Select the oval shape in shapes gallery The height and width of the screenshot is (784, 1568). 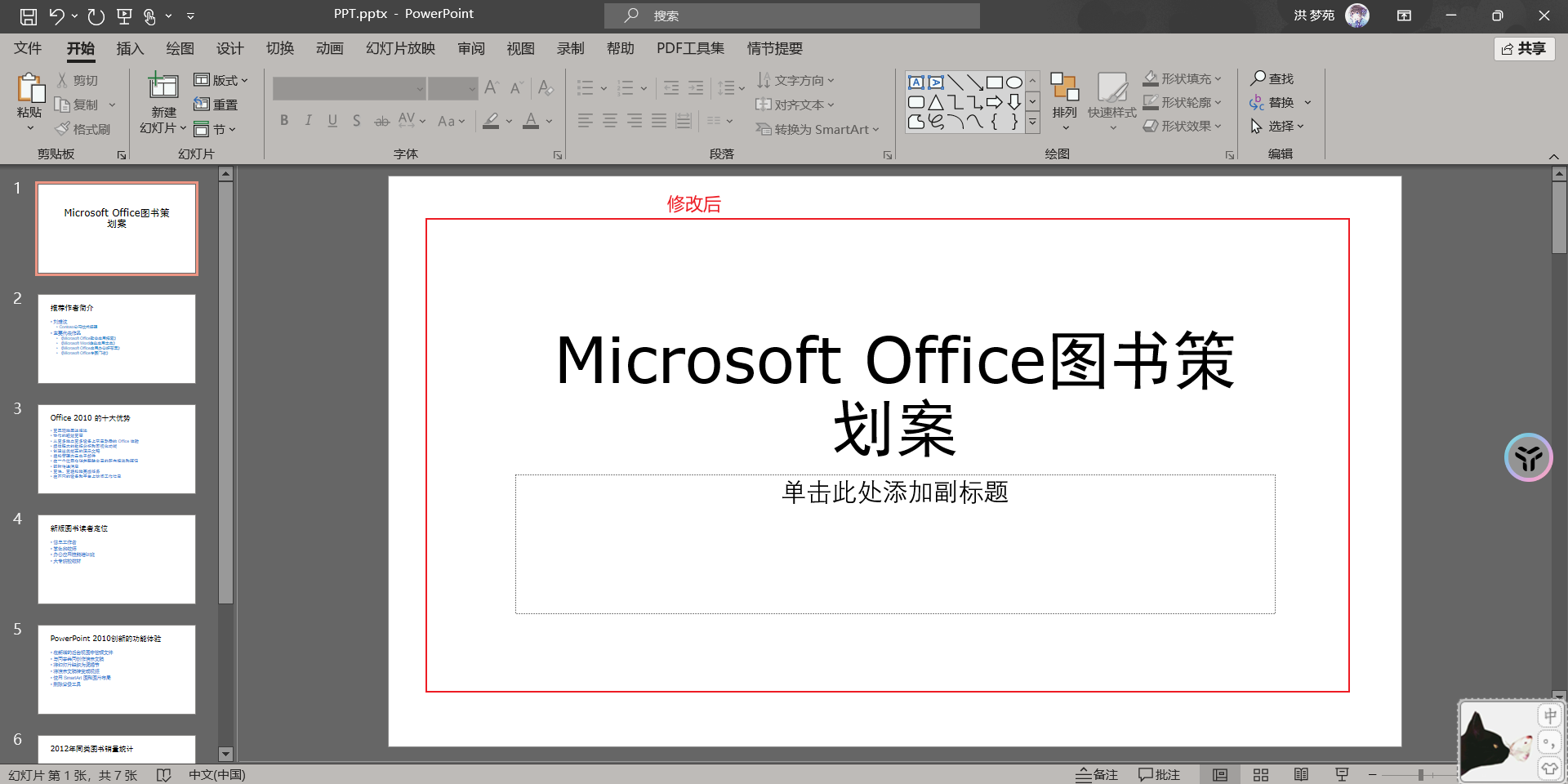click(1013, 82)
